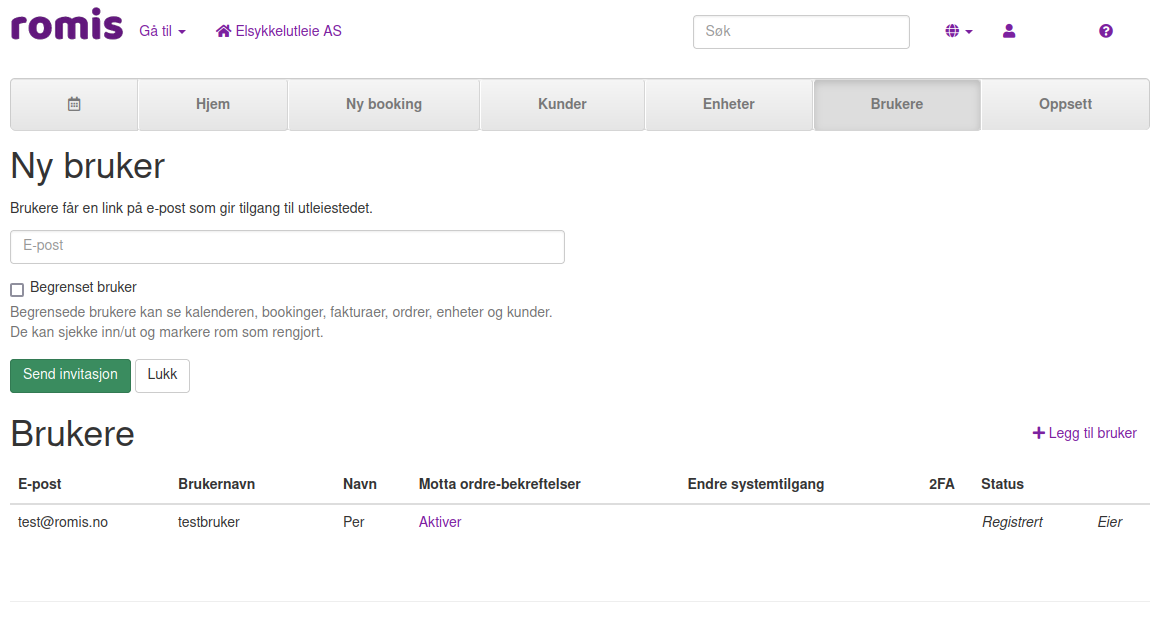The height and width of the screenshot is (621, 1156).
Task: Click the Status column header
Action: tap(1002, 484)
